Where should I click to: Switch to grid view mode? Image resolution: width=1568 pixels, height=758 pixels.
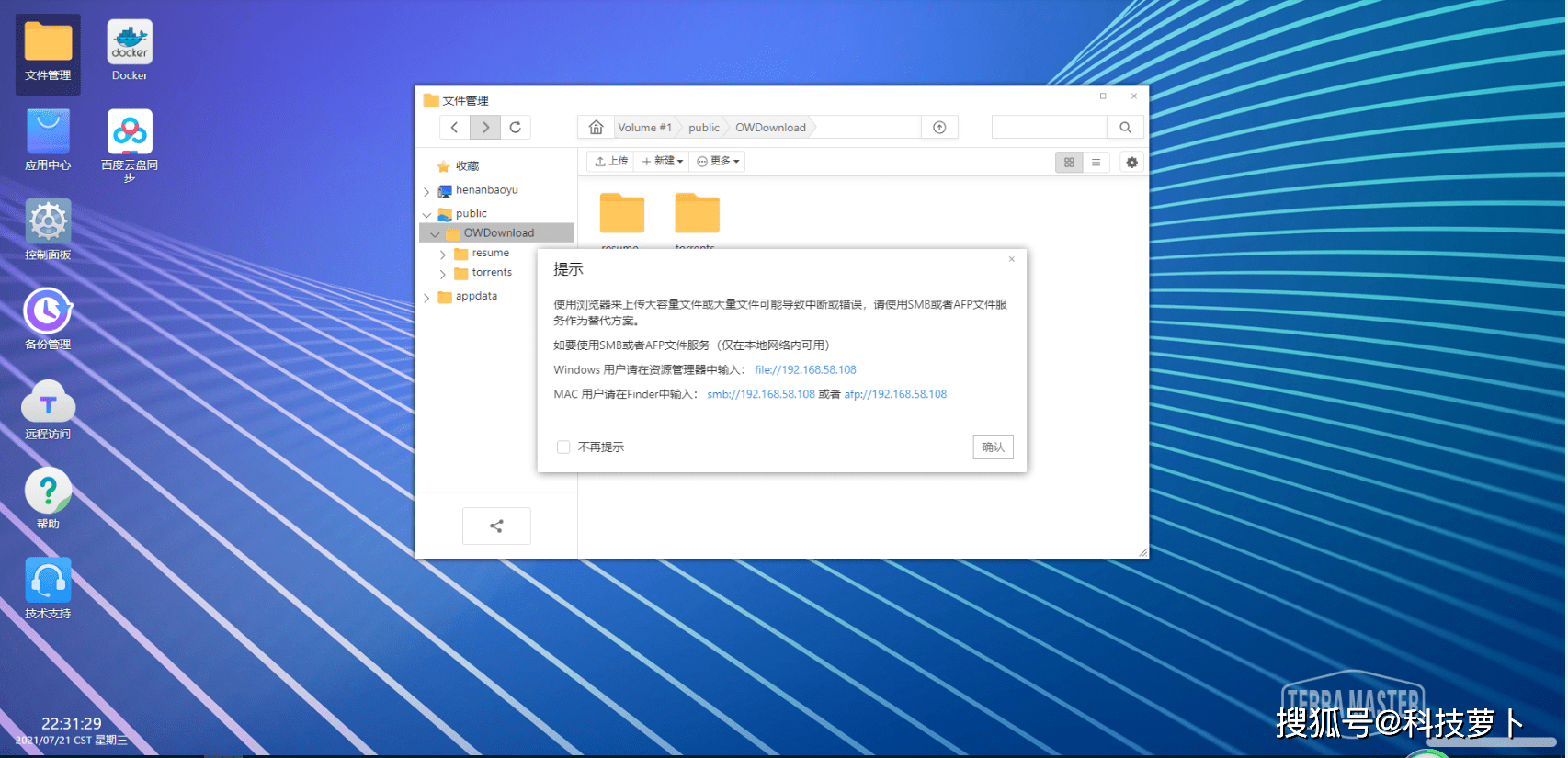[1069, 163]
